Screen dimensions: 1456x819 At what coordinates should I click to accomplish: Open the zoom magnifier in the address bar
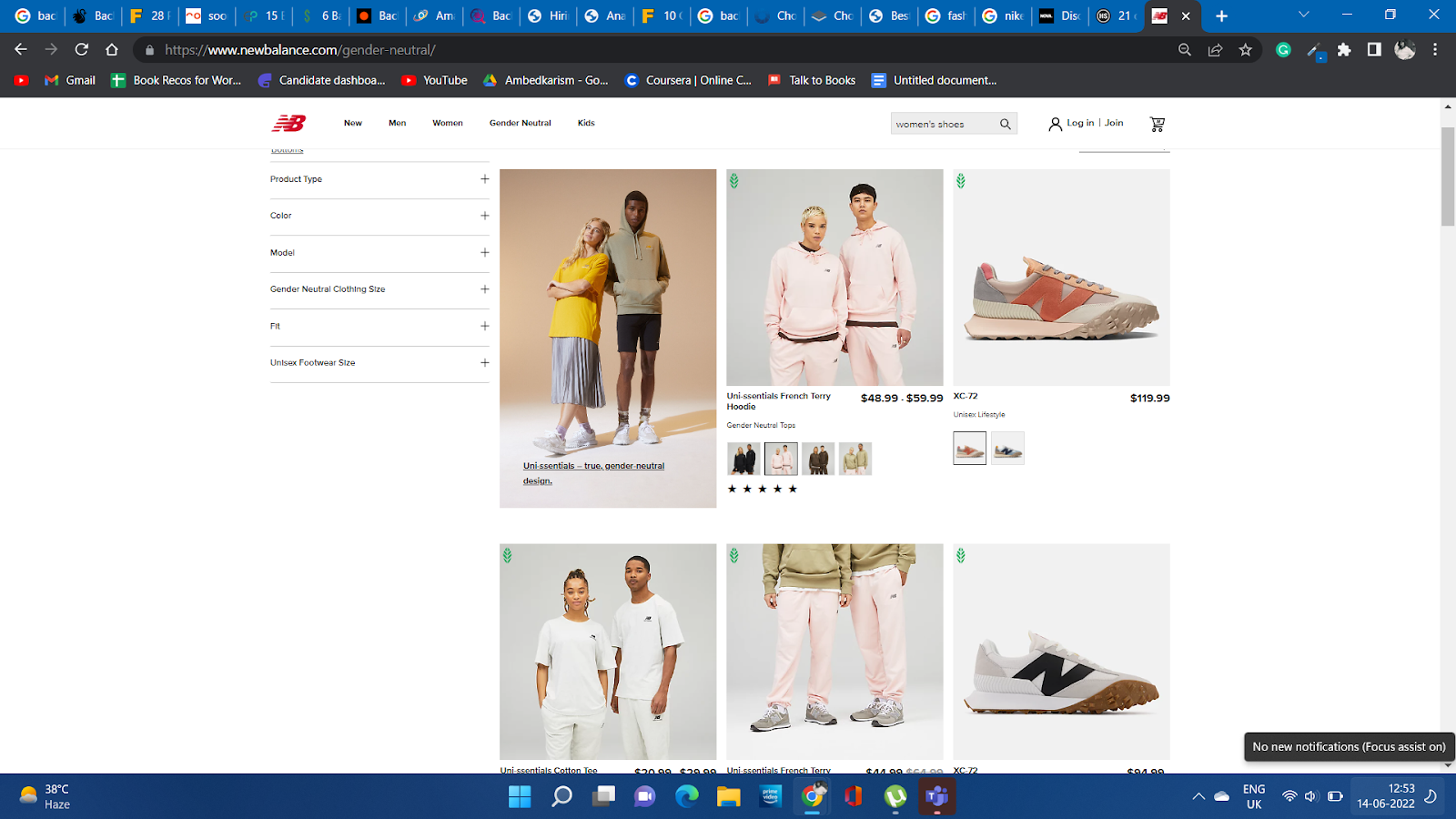tap(1185, 50)
